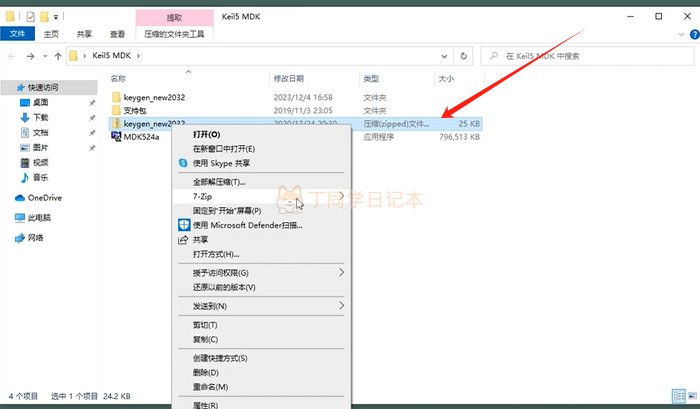Select the 支持包 folder
The width and height of the screenshot is (700, 409).
[134, 110]
